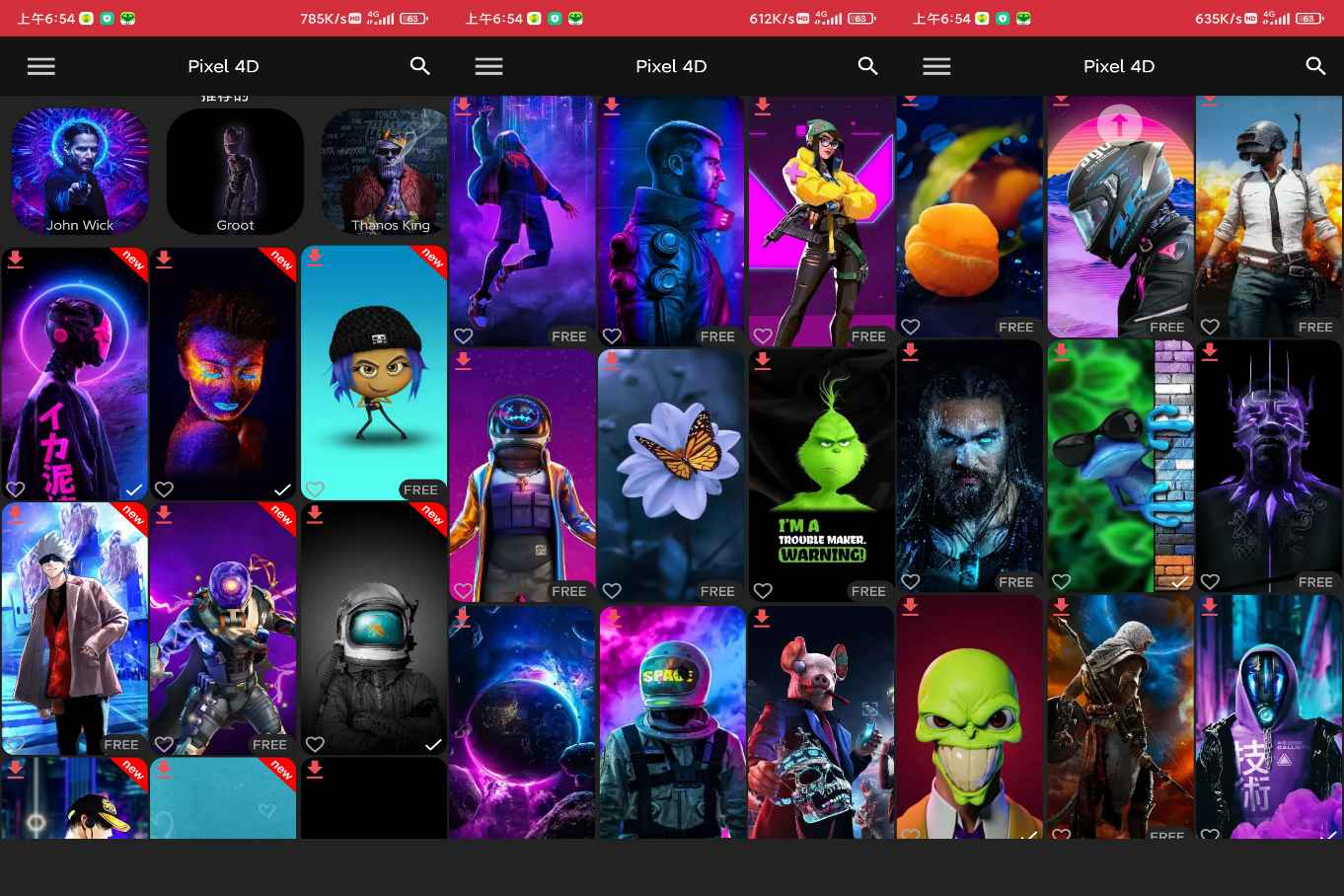Like the yellow-jacket girl wallpaper via heart icon
1344x896 pixels.
pos(763,336)
